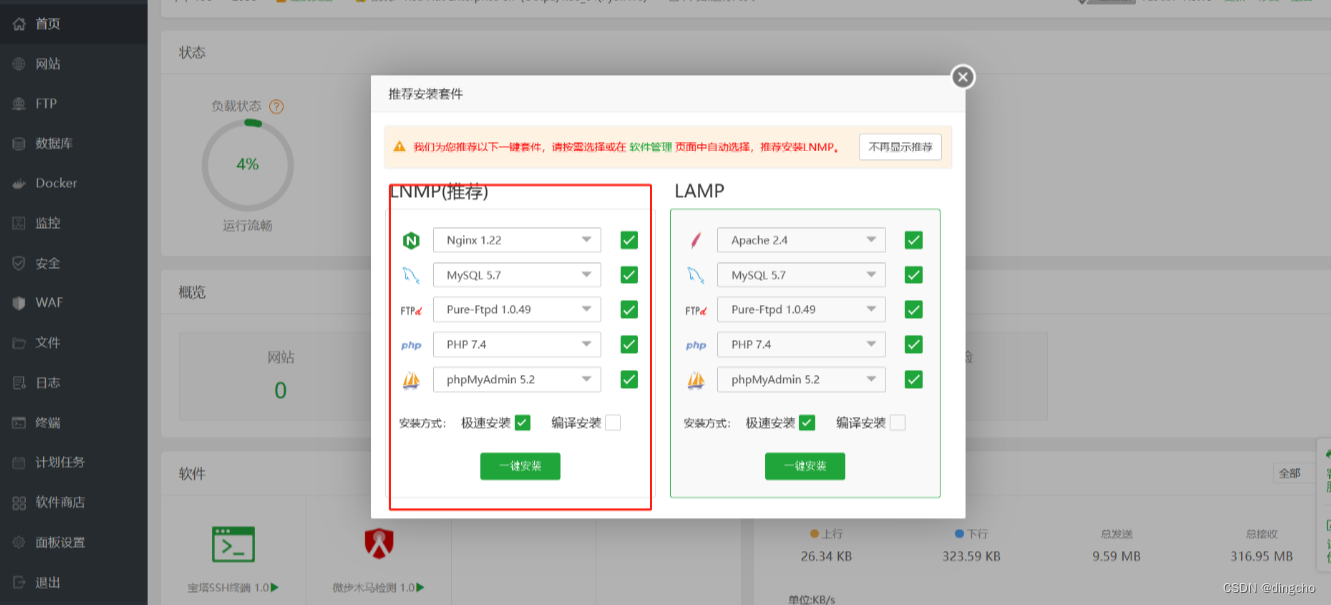Open 宝塔SSH终端 1.0 software item
Screen dimensions: 1331x605
click(233, 559)
